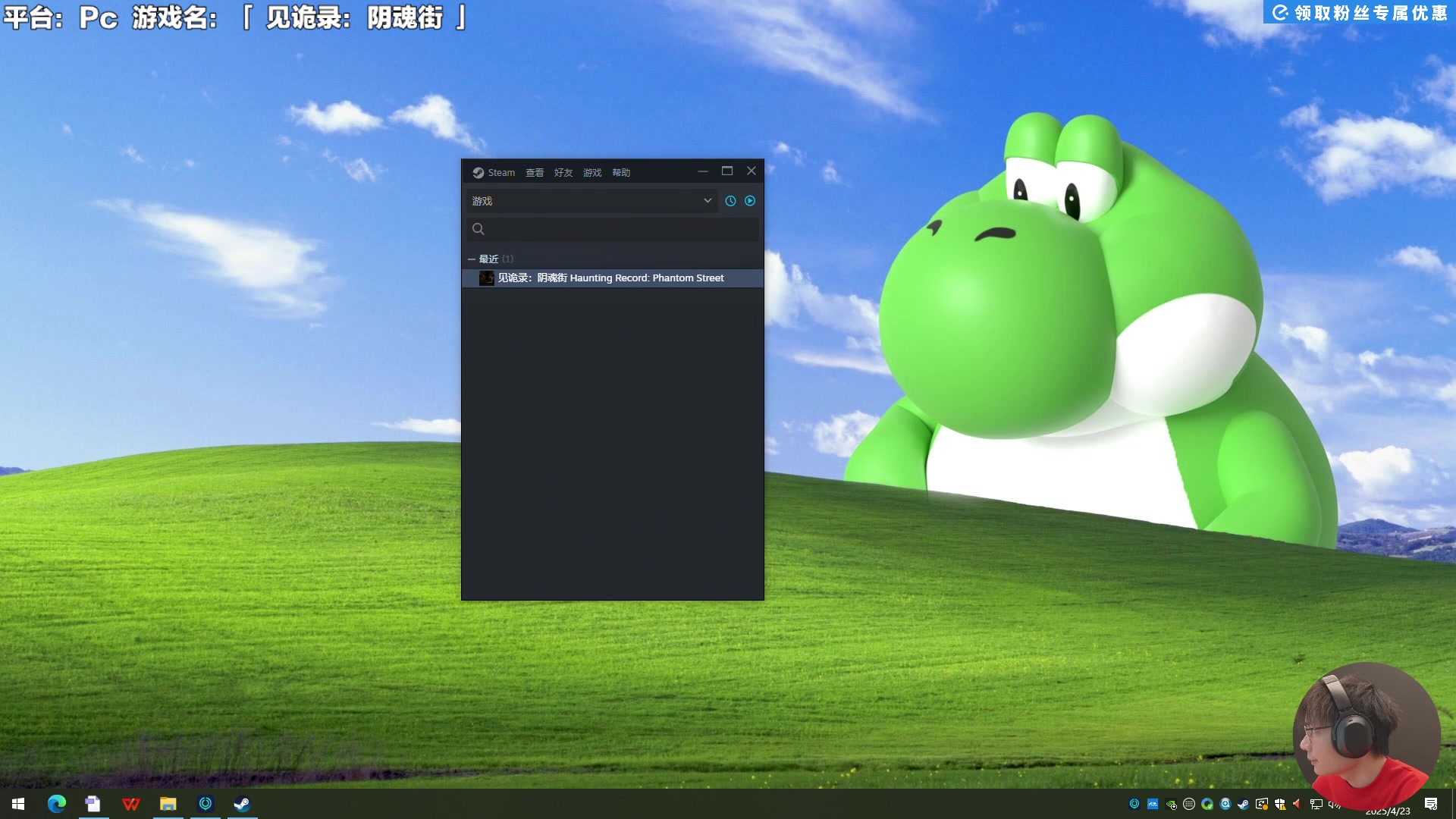Viewport: 1456px width, 819px height.
Task: Switch to Steam via the taskbar icon
Action: click(242, 804)
